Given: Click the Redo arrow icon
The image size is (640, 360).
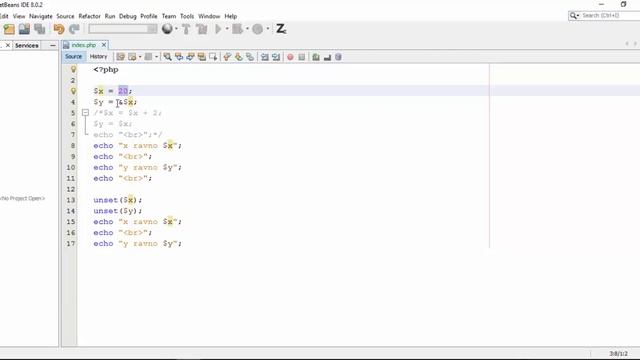Looking at the screenshot, I should pos(74,29).
